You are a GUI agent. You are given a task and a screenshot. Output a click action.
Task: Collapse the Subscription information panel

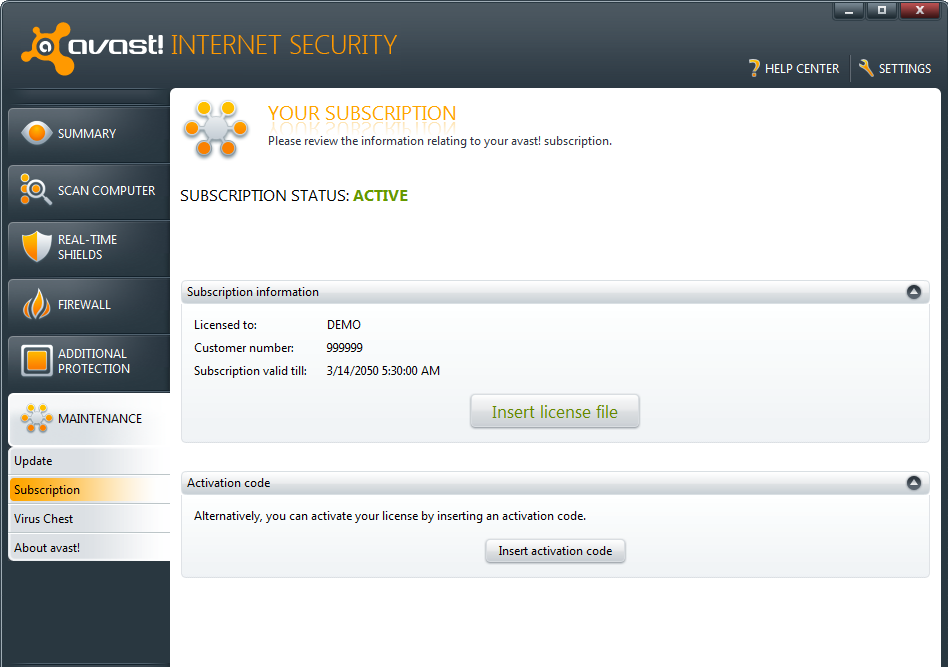tap(914, 291)
